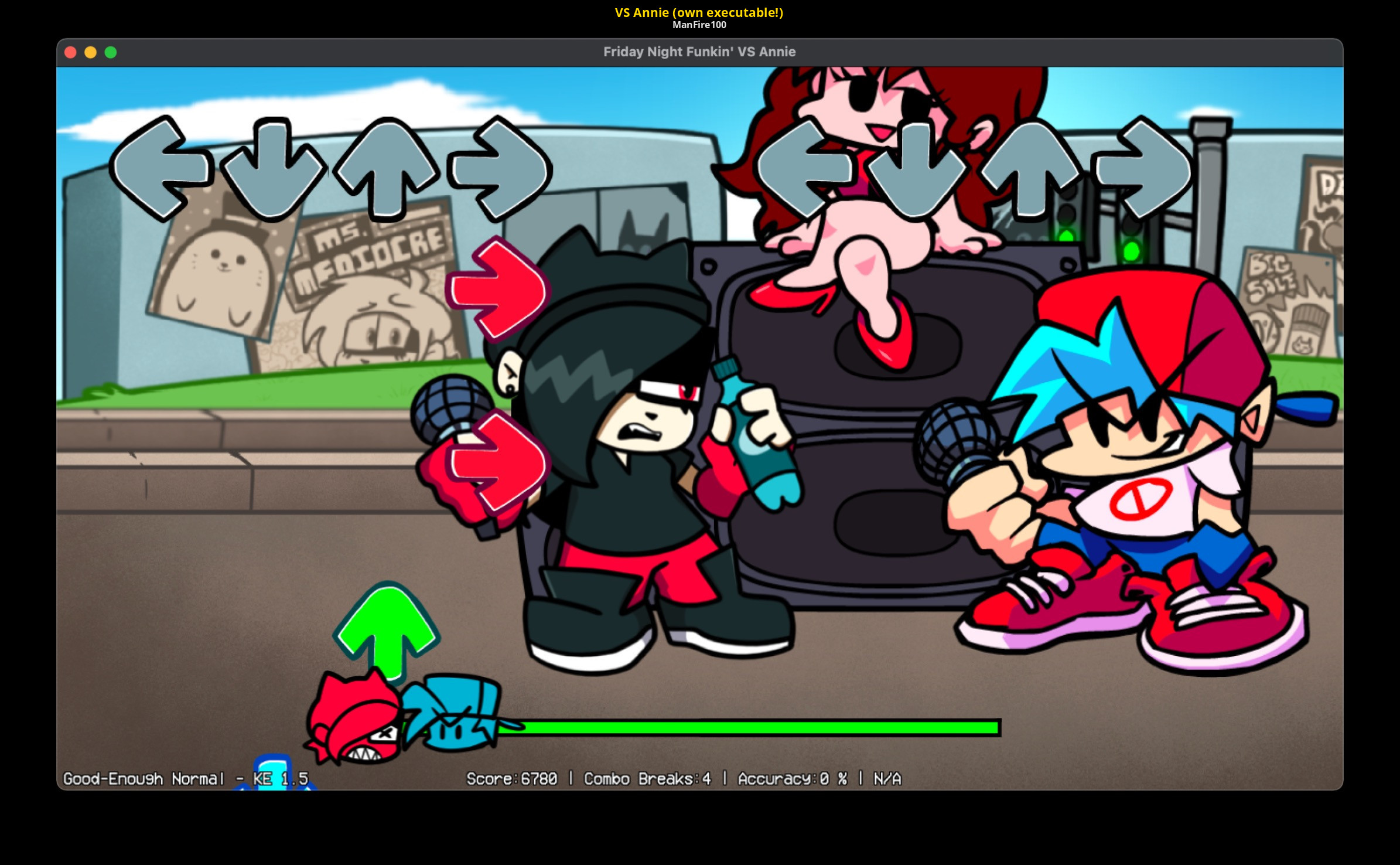Screen dimensions: 1400x865
Task: Click the opponent's gray up arrow receptor
Action: 386,169
